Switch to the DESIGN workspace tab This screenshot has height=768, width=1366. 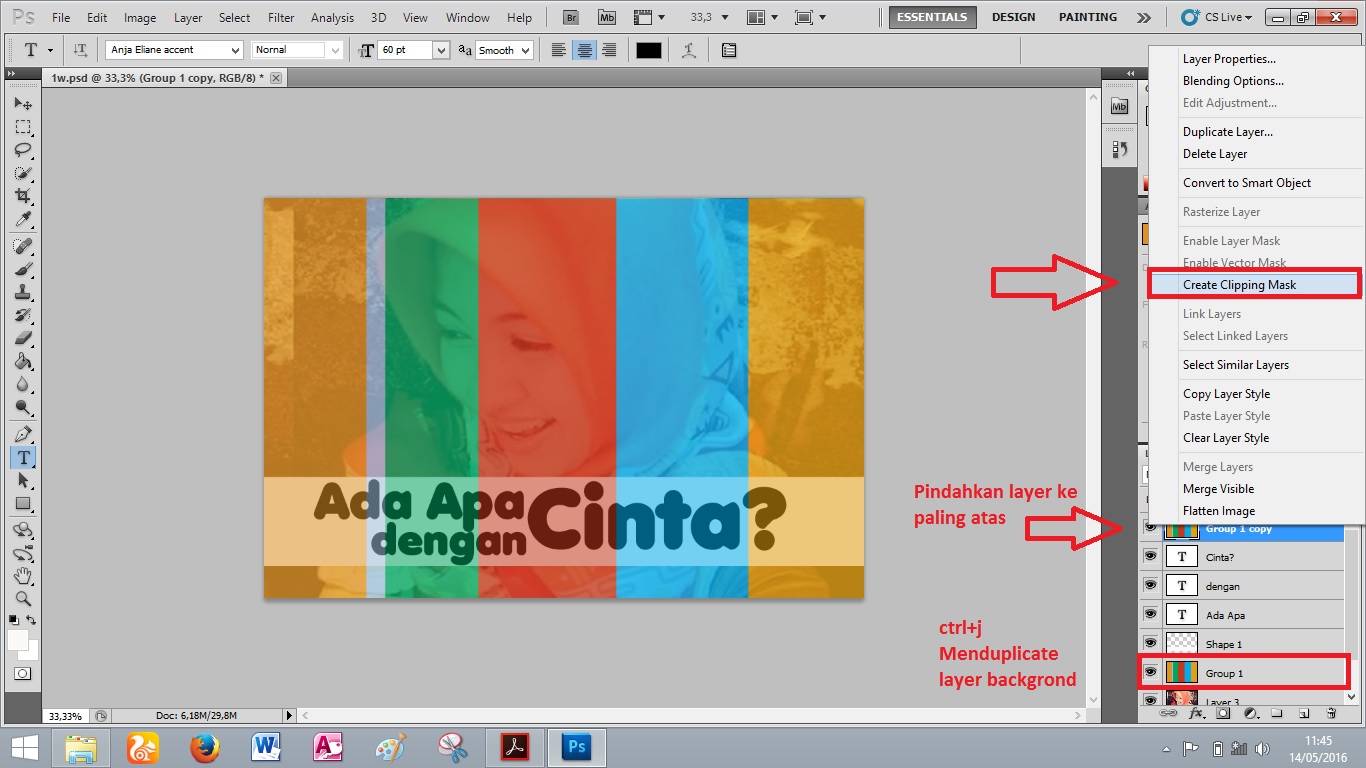coord(1013,17)
